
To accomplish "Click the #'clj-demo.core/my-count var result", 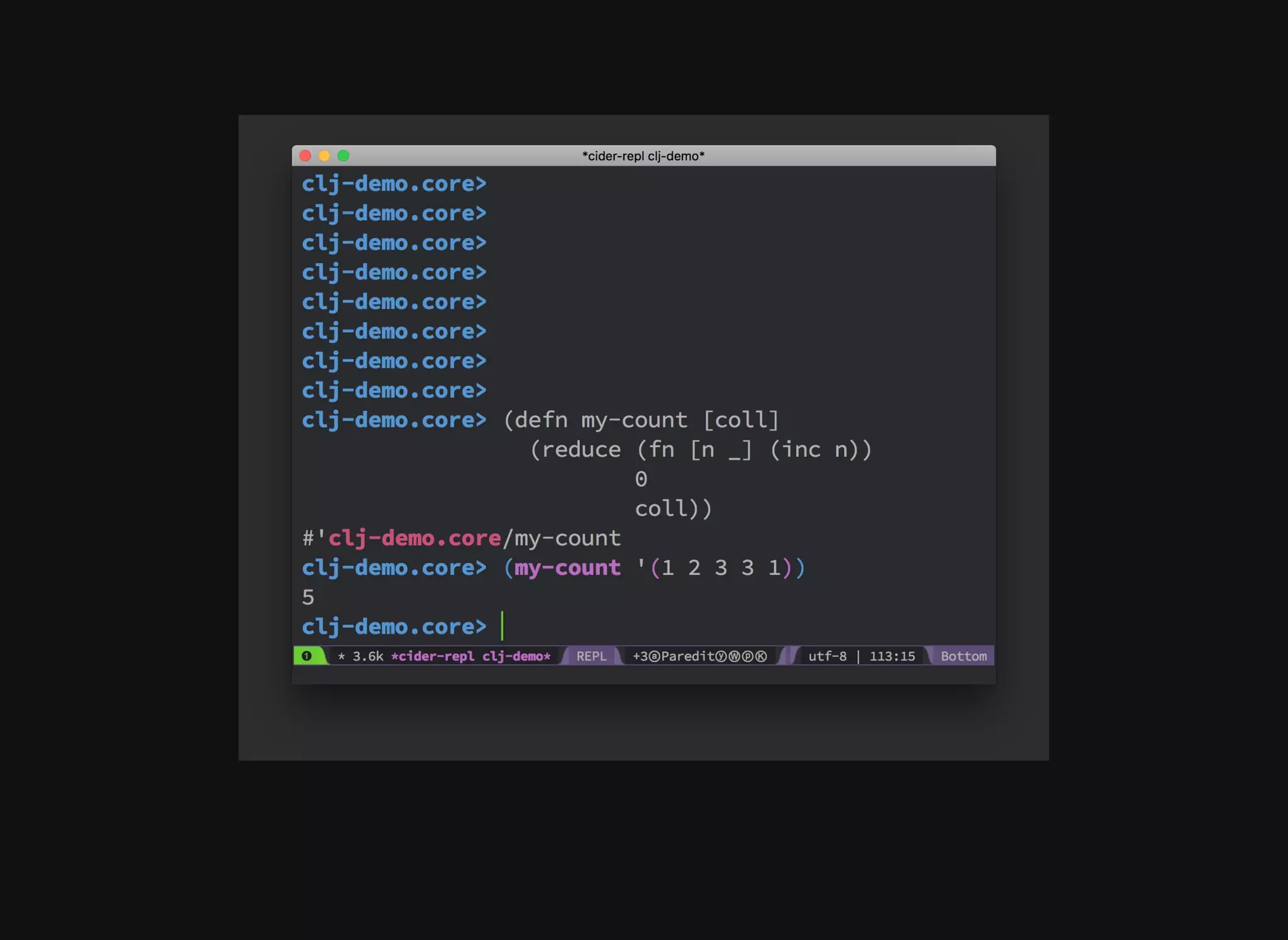I will pyautogui.click(x=461, y=538).
